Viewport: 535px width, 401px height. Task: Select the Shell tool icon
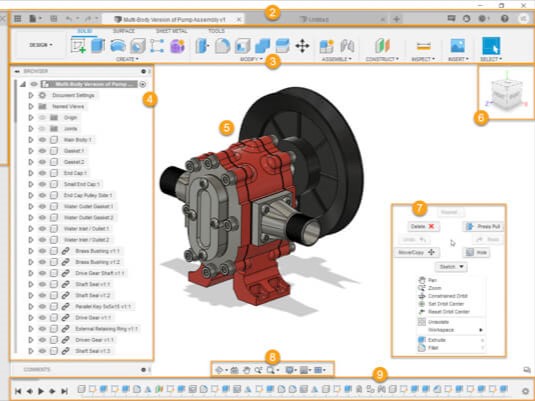(x=242, y=46)
